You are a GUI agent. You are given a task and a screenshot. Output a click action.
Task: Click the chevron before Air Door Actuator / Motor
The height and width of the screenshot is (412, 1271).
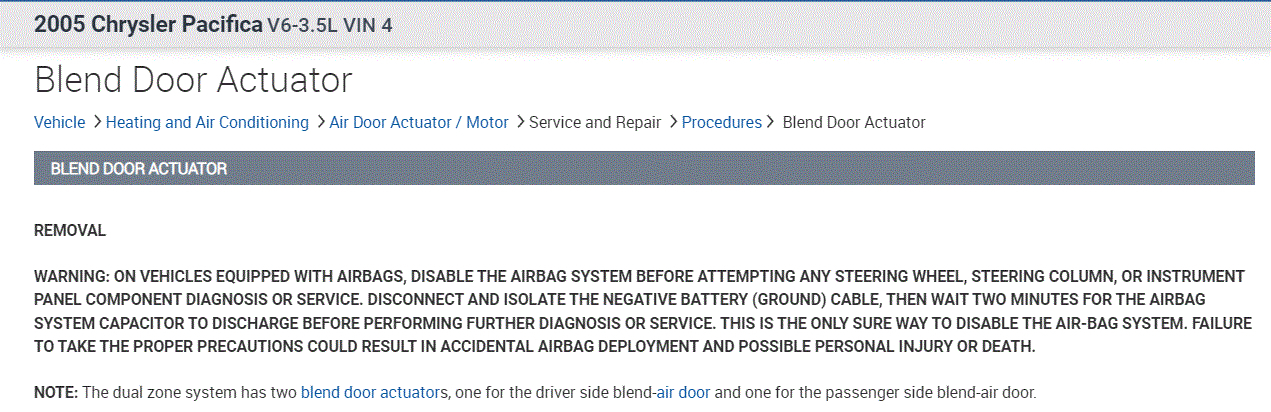[x=321, y=122]
